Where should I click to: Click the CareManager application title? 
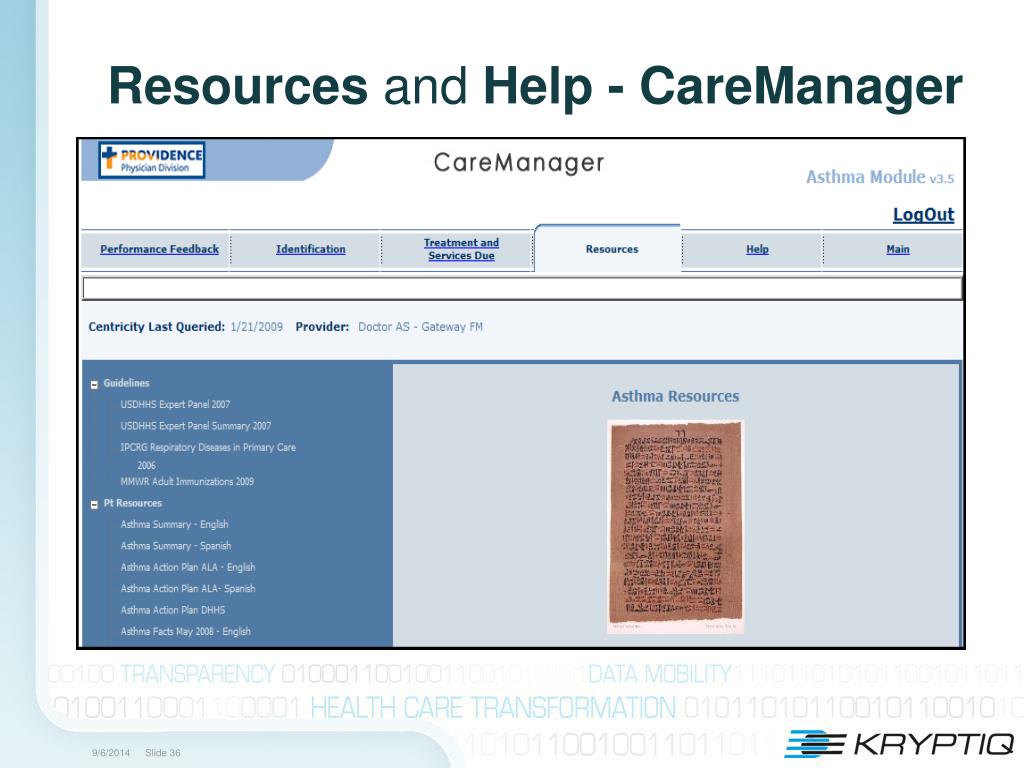519,163
